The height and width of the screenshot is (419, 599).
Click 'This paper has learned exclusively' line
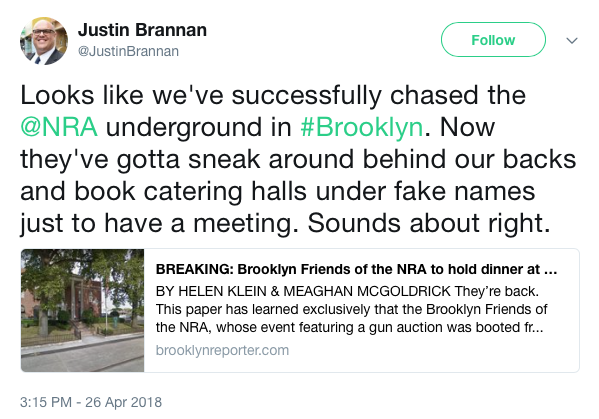(x=351, y=309)
